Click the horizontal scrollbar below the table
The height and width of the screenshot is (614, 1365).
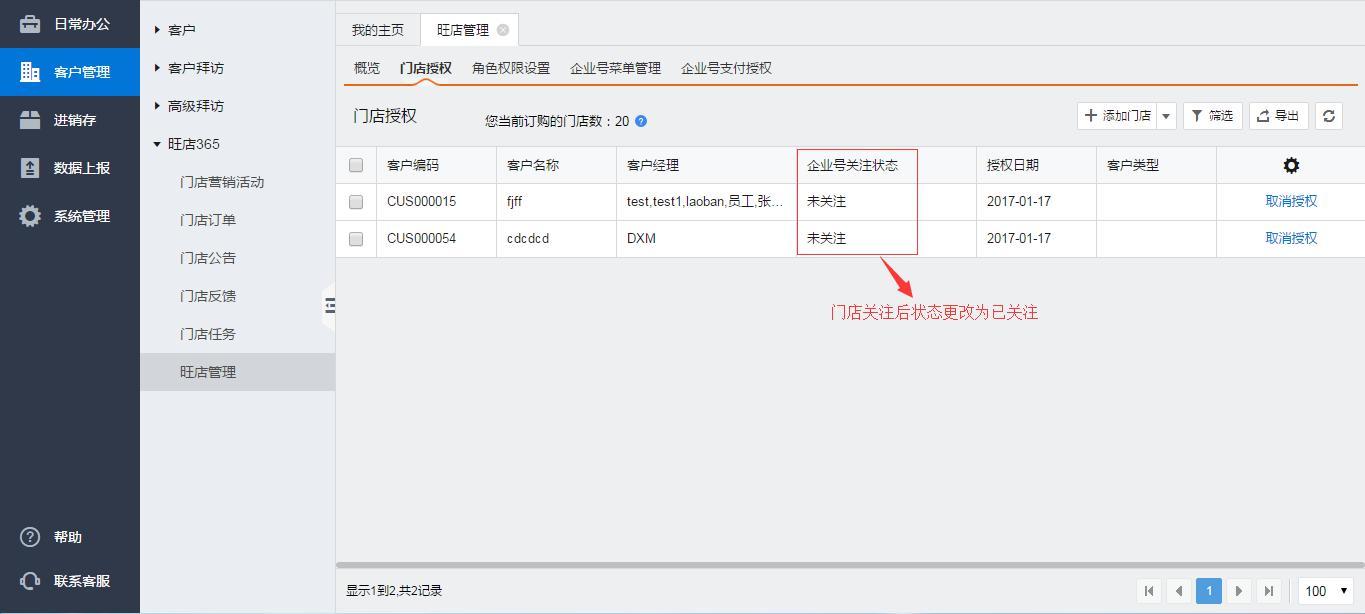click(850, 565)
